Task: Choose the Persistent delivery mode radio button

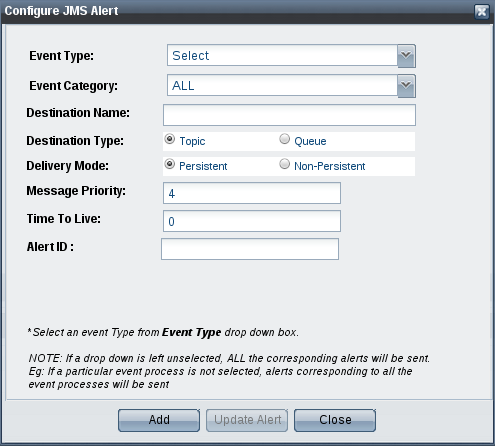Action: pos(170,164)
